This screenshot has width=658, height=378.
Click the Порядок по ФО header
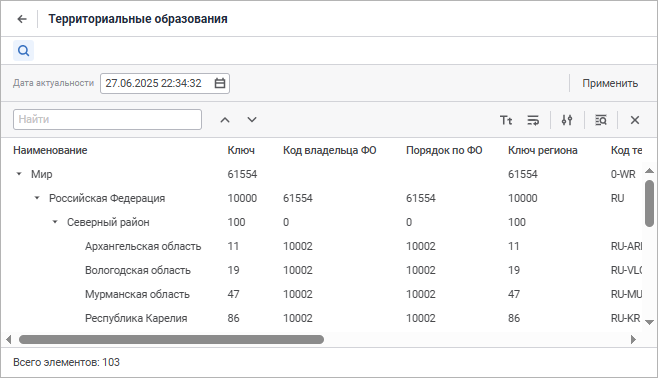[444, 150]
